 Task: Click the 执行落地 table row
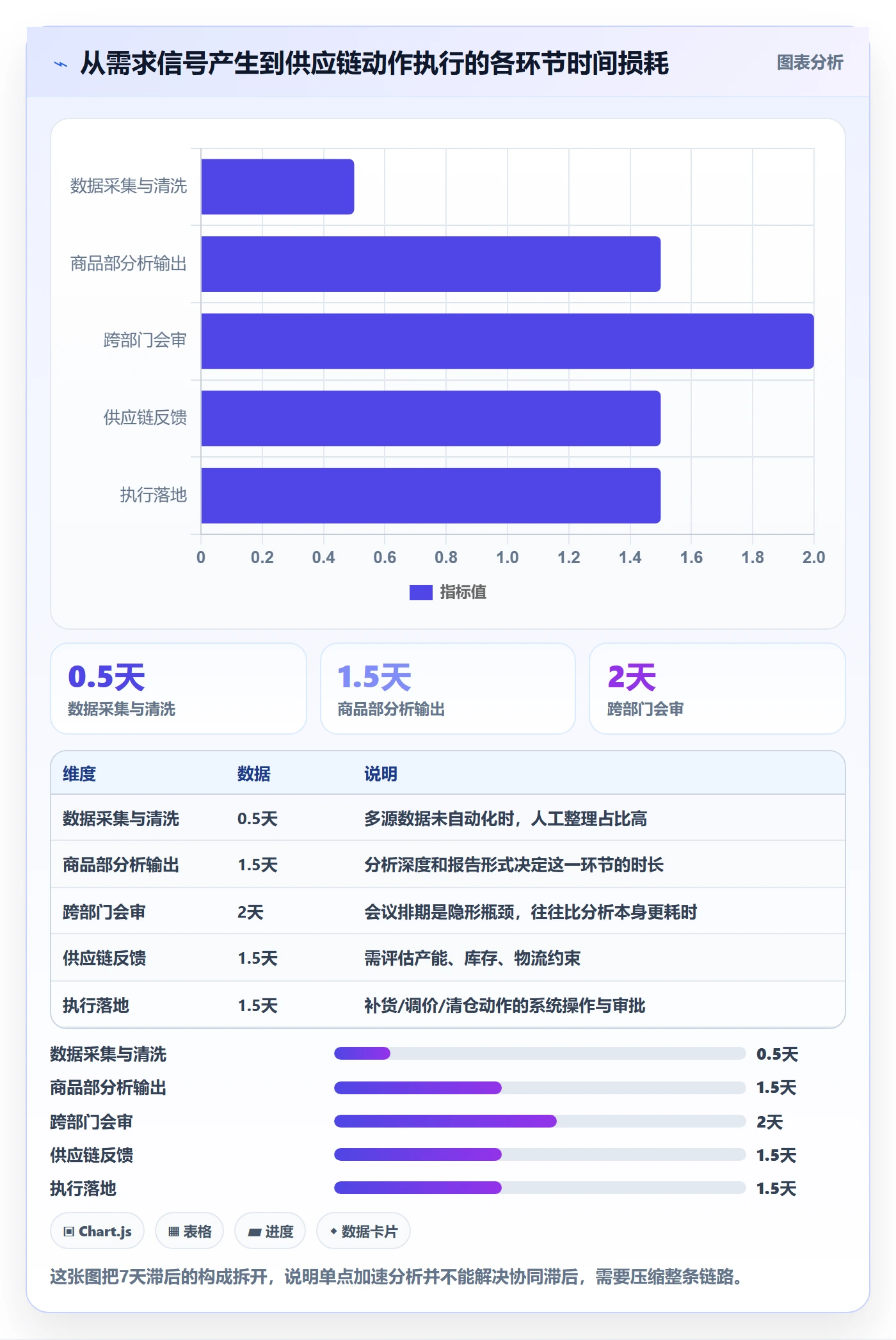click(x=448, y=1005)
